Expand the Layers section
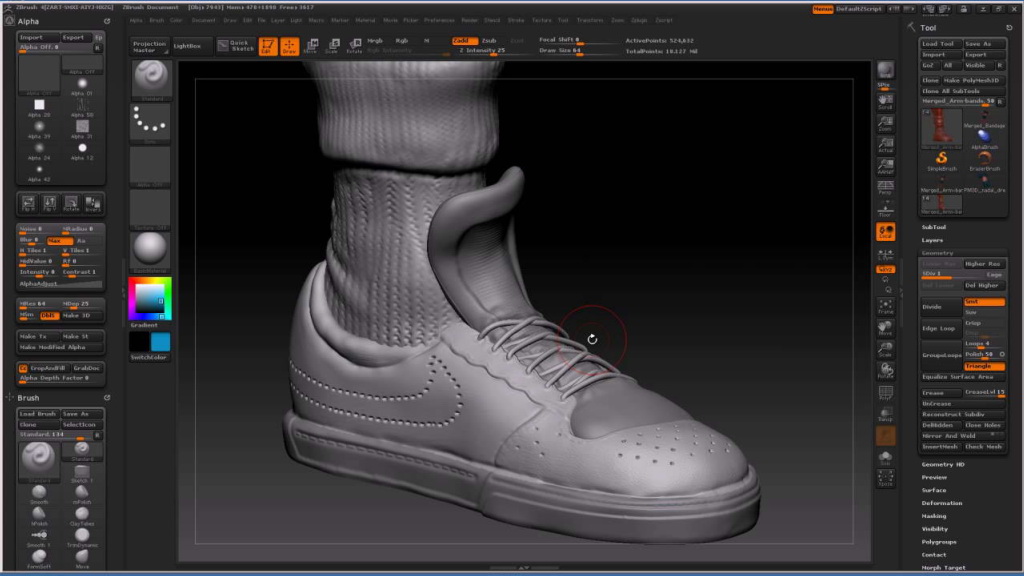Screen dimensions: 1024x576 point(933,240)
